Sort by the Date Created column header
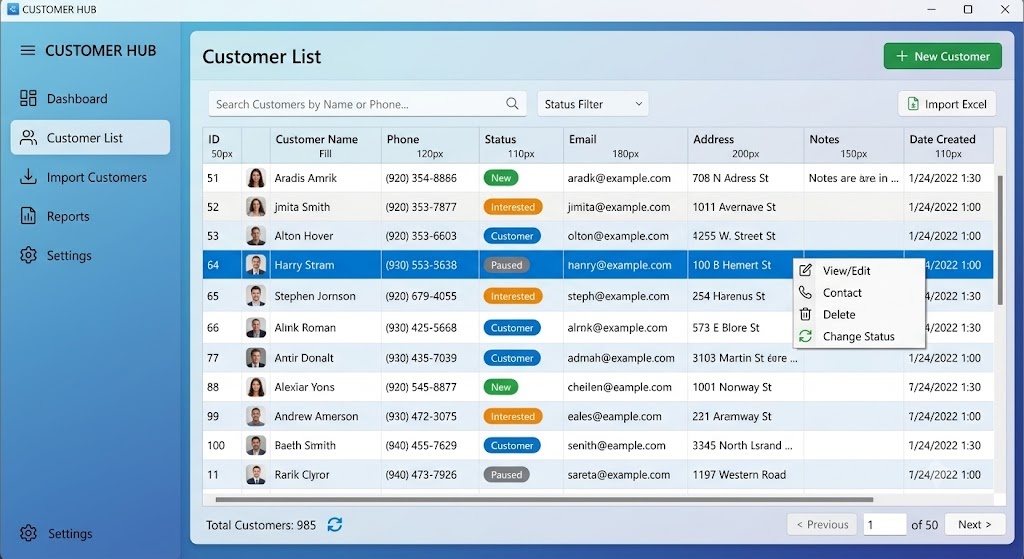The height and width of the screenshot is (559, 1024). [x=948, y=146]
